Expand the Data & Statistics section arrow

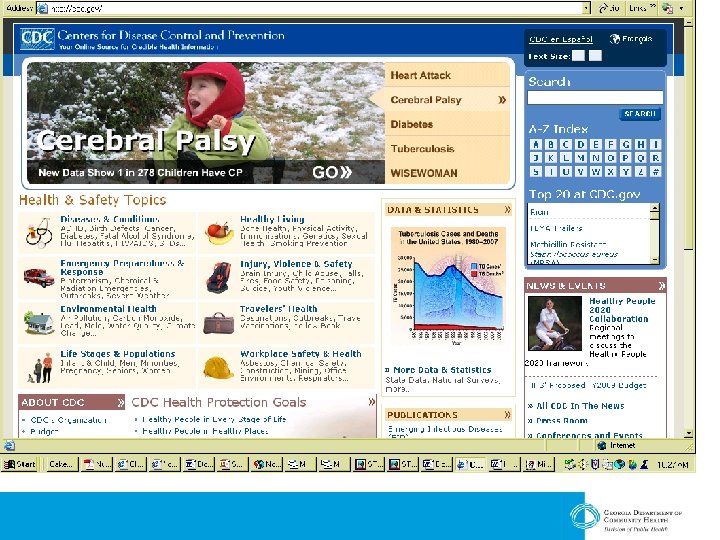coord(507,209)
